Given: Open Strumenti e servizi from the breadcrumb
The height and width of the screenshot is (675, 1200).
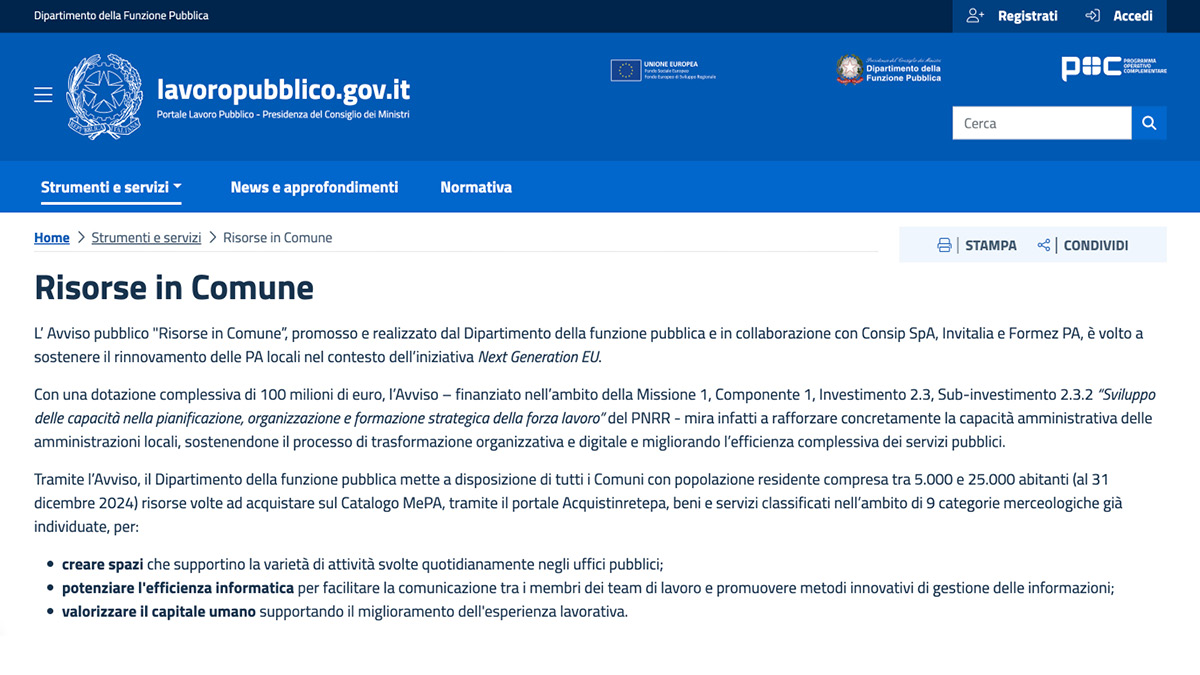Looking at the screenshot, I should (146, 237).
